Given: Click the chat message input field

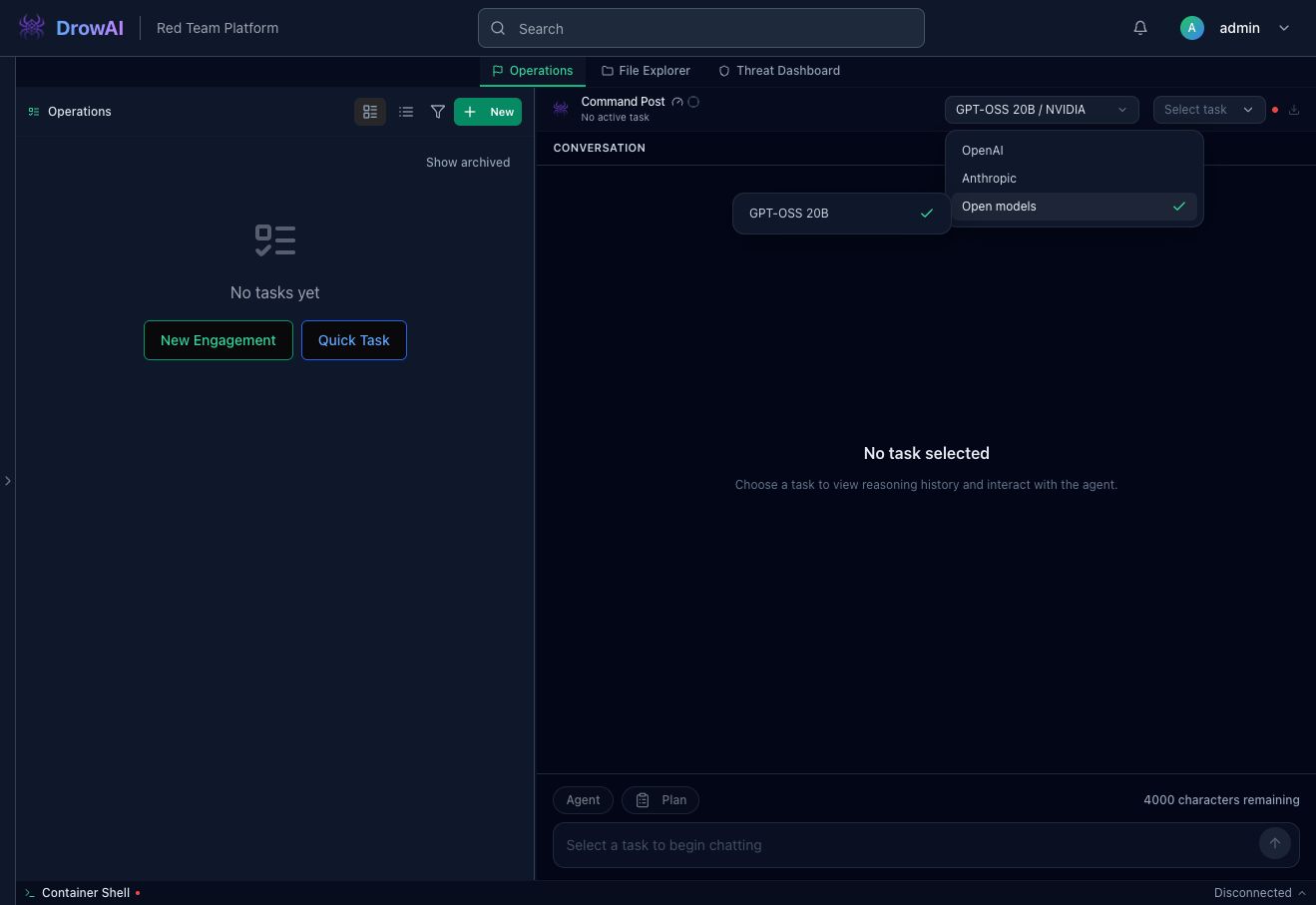Looking at the screenshot, I should pos(905,845).
